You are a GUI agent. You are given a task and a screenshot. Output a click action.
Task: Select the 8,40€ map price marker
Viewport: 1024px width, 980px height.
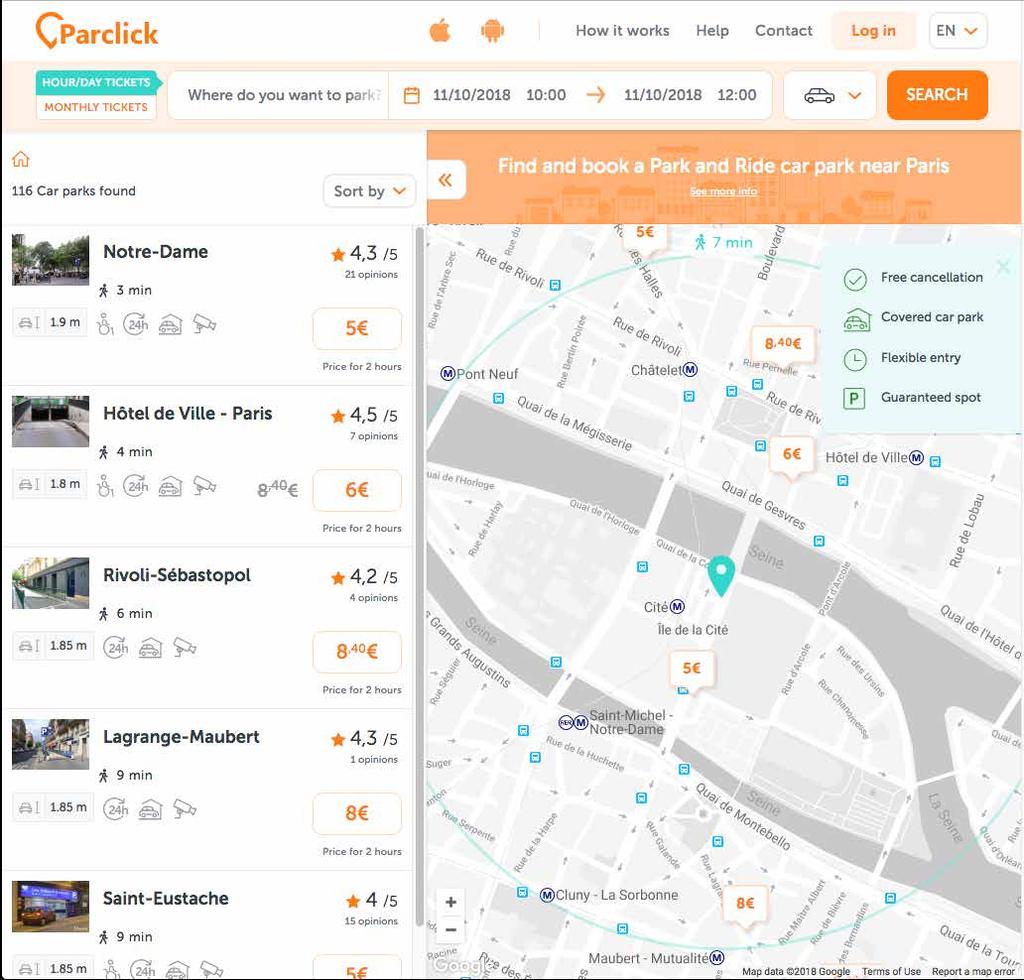(x=783, y=344)
